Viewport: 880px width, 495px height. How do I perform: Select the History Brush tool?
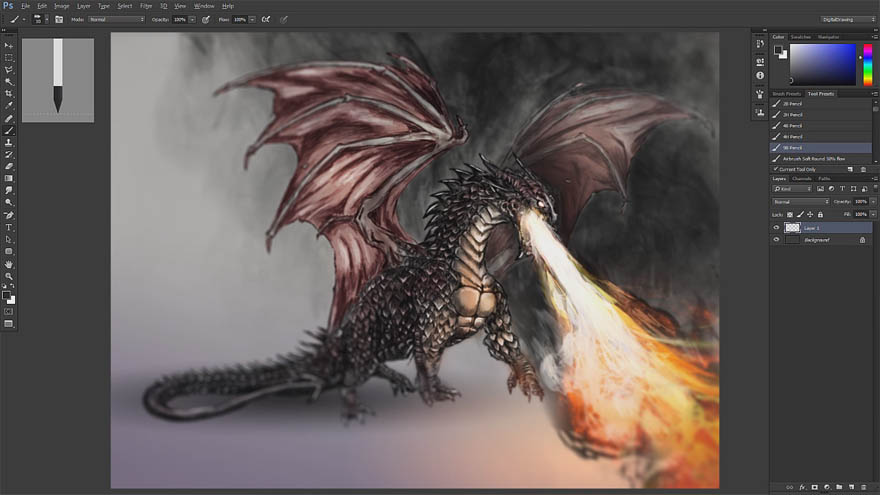[8, 154]
